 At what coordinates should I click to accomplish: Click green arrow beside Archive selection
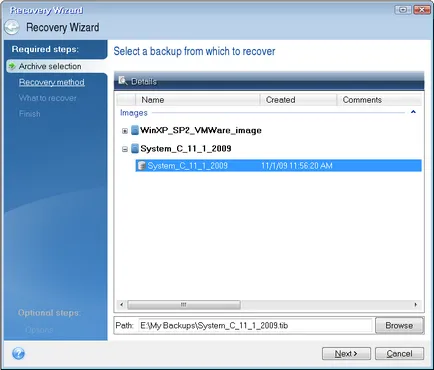click(12, 66)
